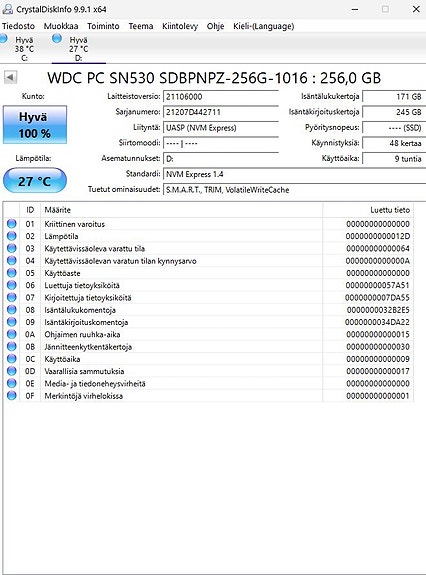Click the CrystalDiskInfo title bar app icon
Image resolution: width=426 pixels, height=575 pixels.
7,9
